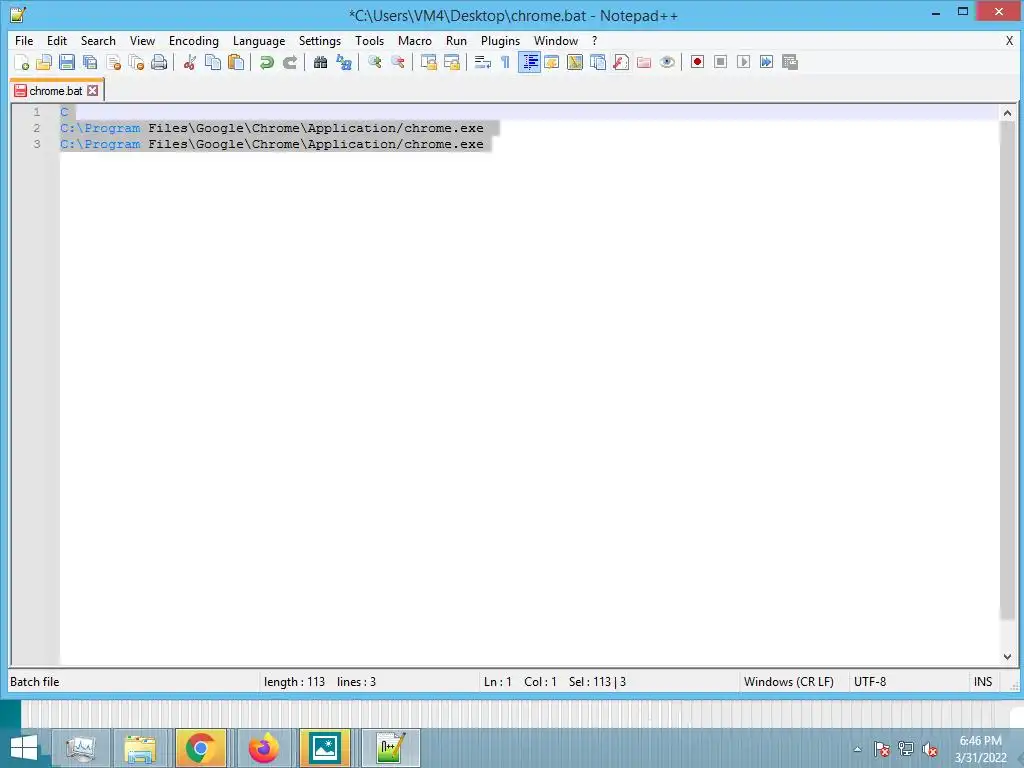
Task: Create a new file with the New icon
Action: coord(22,62)
